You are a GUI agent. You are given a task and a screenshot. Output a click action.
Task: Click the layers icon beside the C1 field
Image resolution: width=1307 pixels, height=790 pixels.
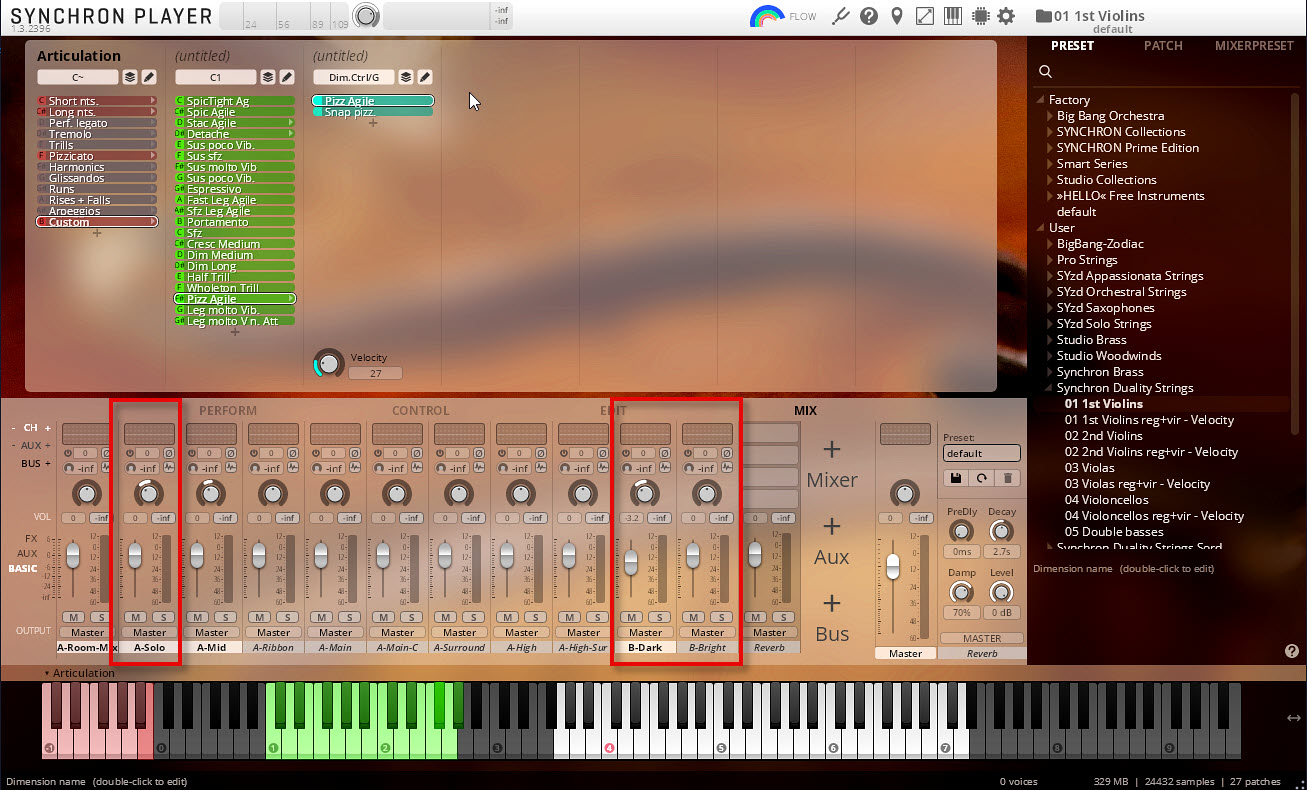[268, 77]
